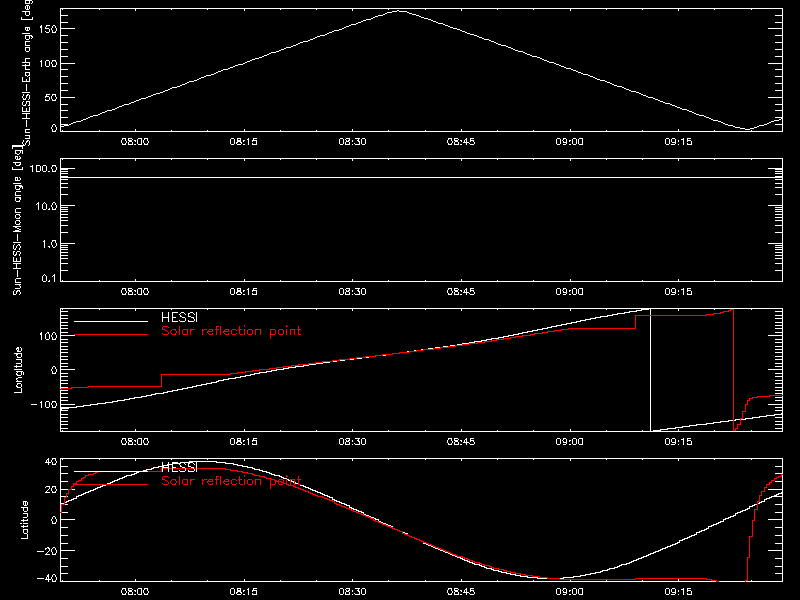Click 08:45 time label under Longitude plot
800x600 pixels.
coord(461,441)
